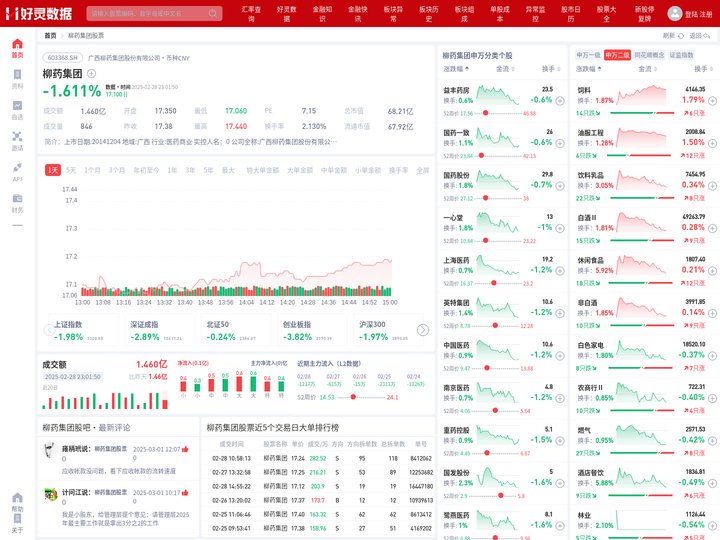Add 一心堂 with its plus icon
The image size is (720, 540).
[560, 228]
